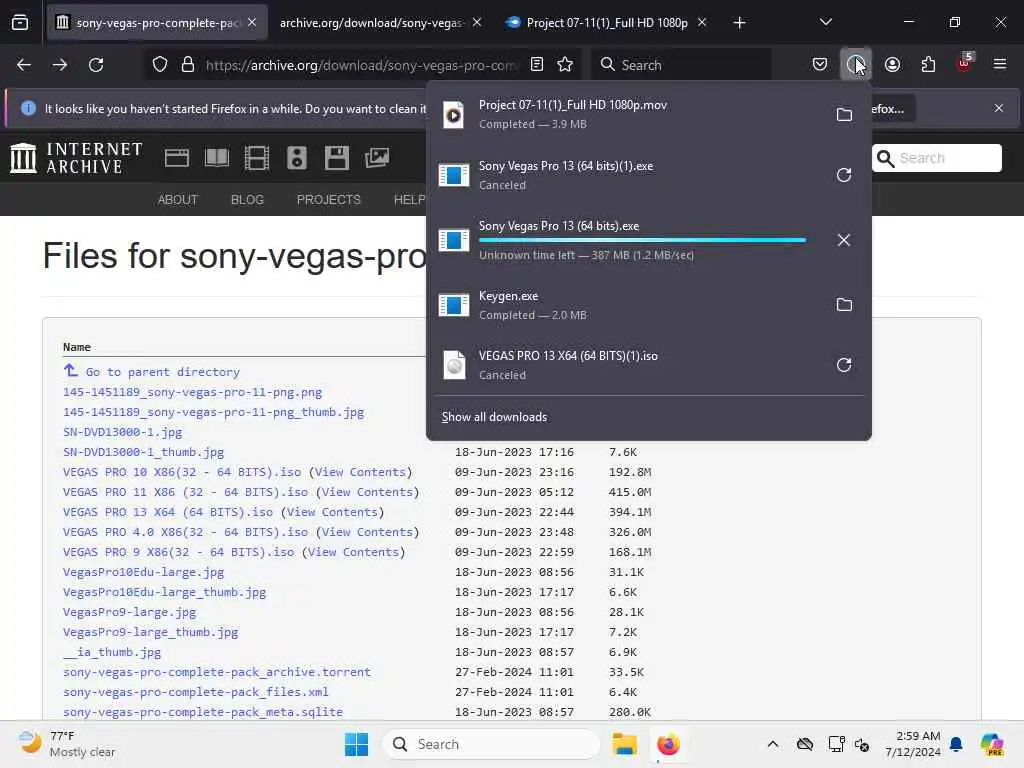Click the Internet Archive search box
Image resolution: width=1024 pixels, height=768 pixels.
936,158
